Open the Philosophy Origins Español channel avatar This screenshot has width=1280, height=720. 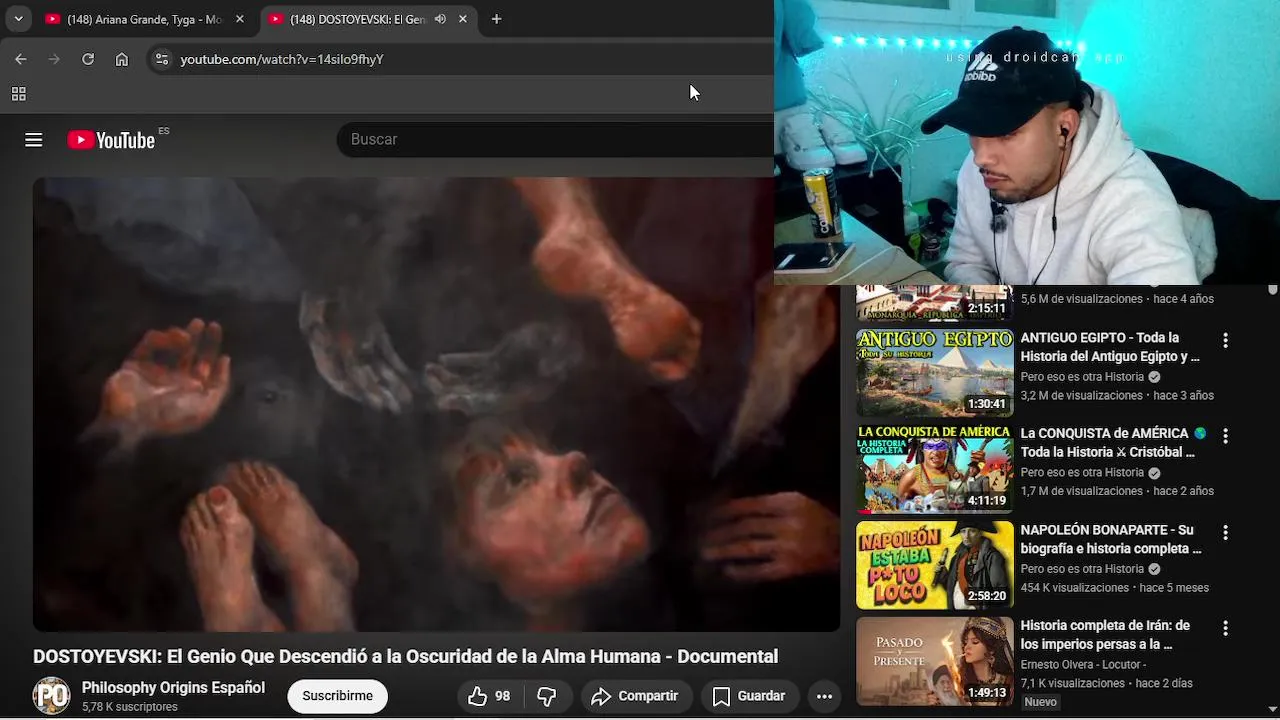[51, 695]
